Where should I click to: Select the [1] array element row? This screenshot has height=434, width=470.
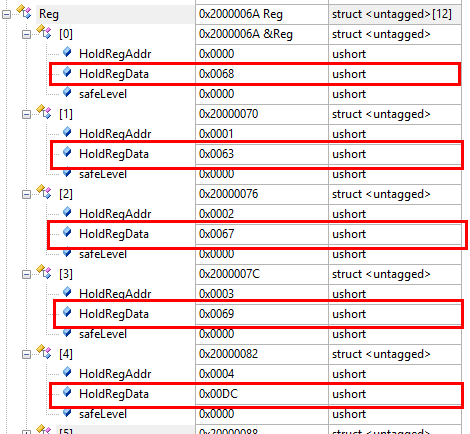point(66,114)
